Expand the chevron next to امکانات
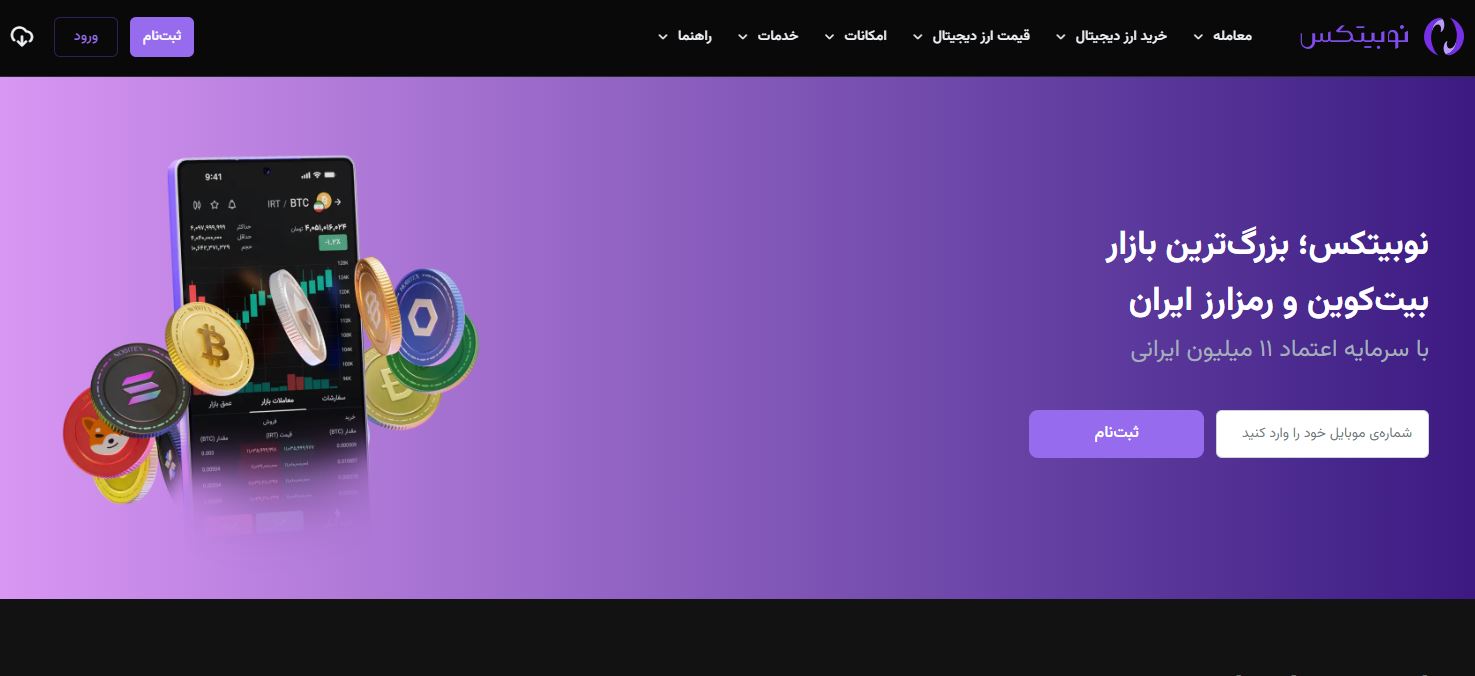The image size is (1475, 676). tap(829, 37)
